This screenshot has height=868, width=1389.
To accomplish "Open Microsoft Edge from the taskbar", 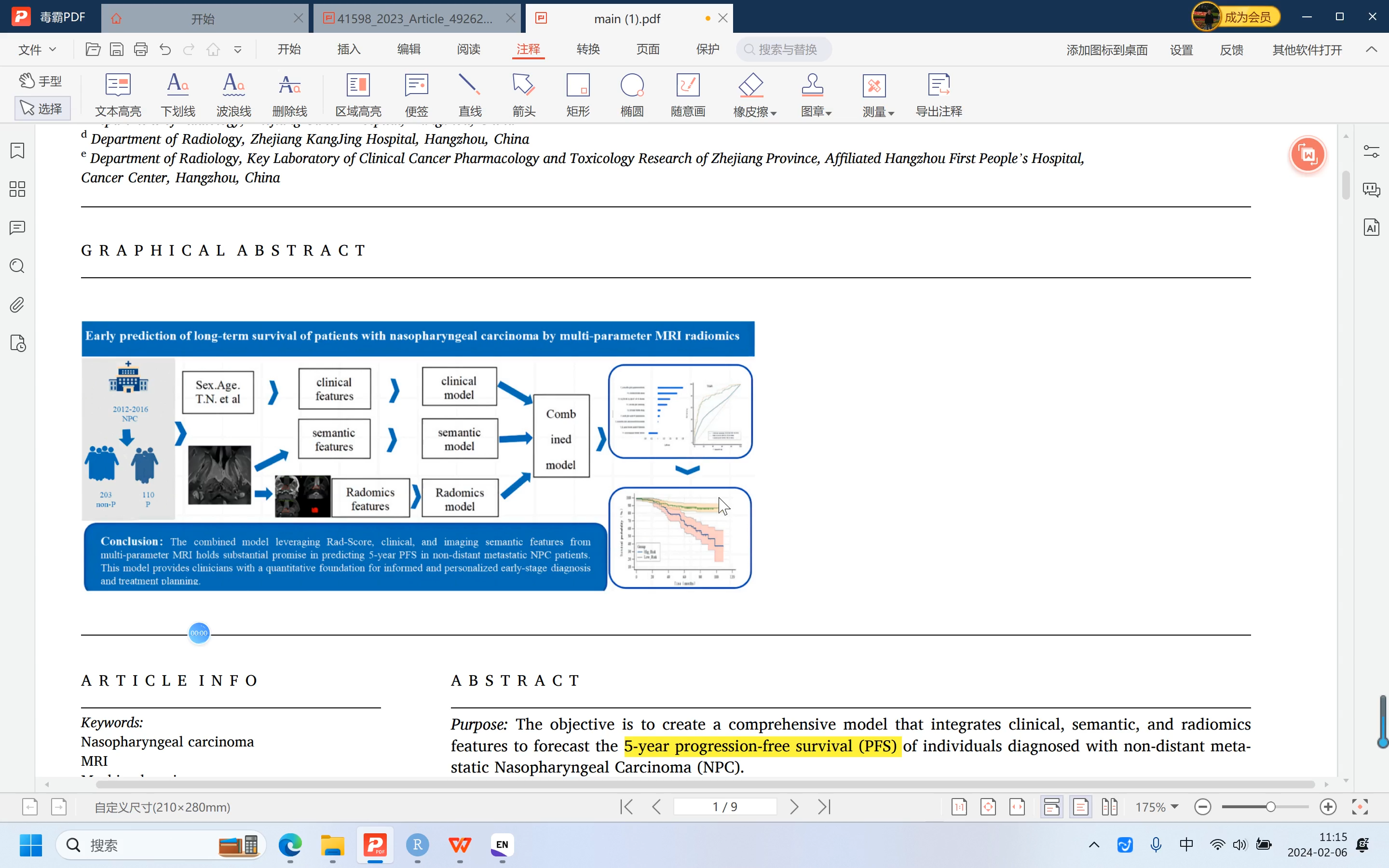I will pos(290,844).
